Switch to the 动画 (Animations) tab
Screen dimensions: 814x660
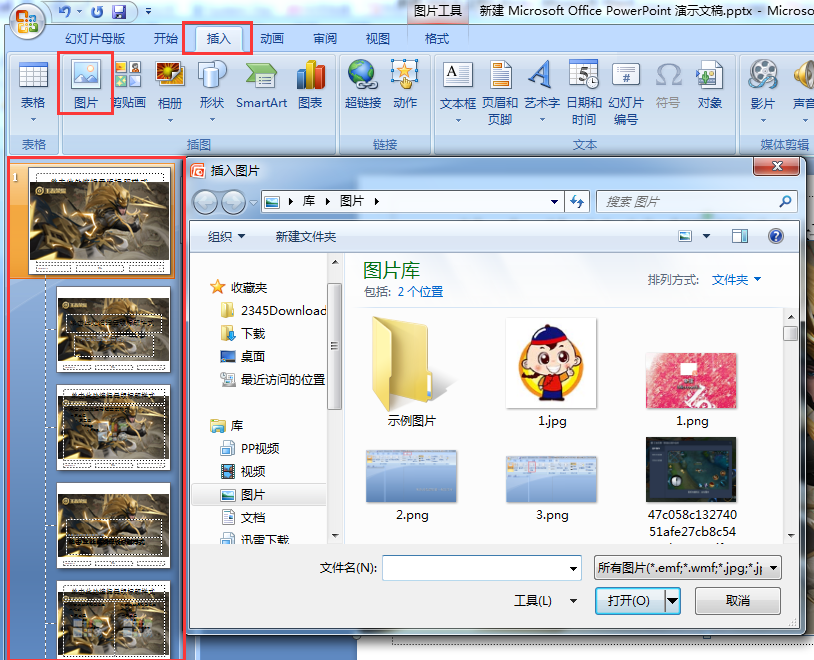272,39
